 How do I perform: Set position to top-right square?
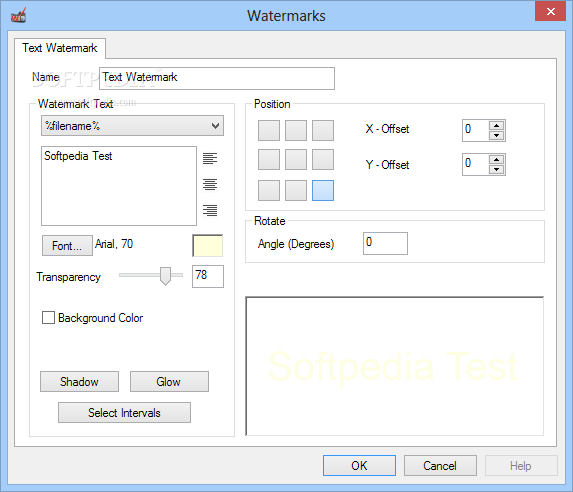tap(323, 130)
